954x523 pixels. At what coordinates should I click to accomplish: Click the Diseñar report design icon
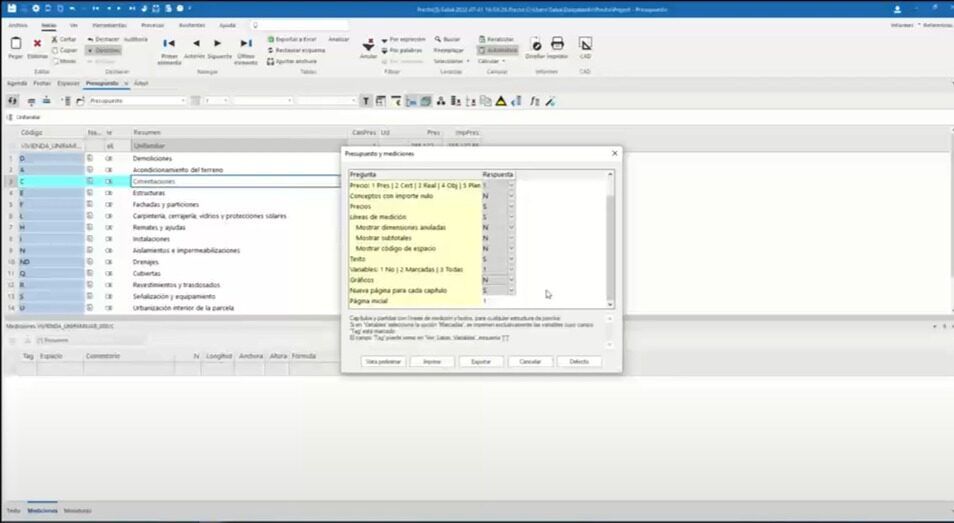point(536,44)
